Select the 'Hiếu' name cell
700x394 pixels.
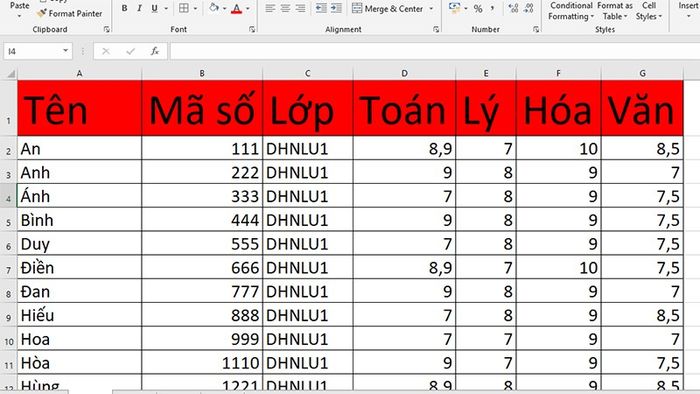79,315
